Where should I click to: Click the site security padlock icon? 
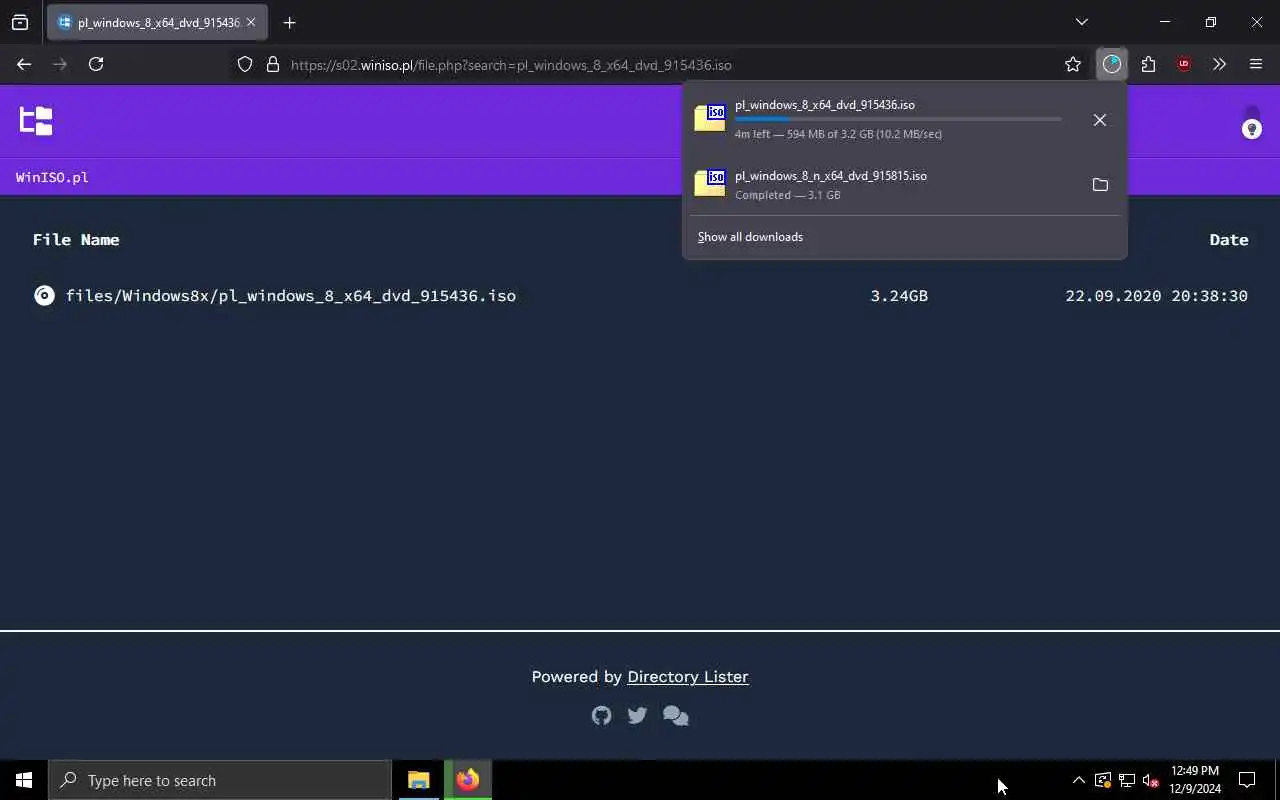point(272,65)
